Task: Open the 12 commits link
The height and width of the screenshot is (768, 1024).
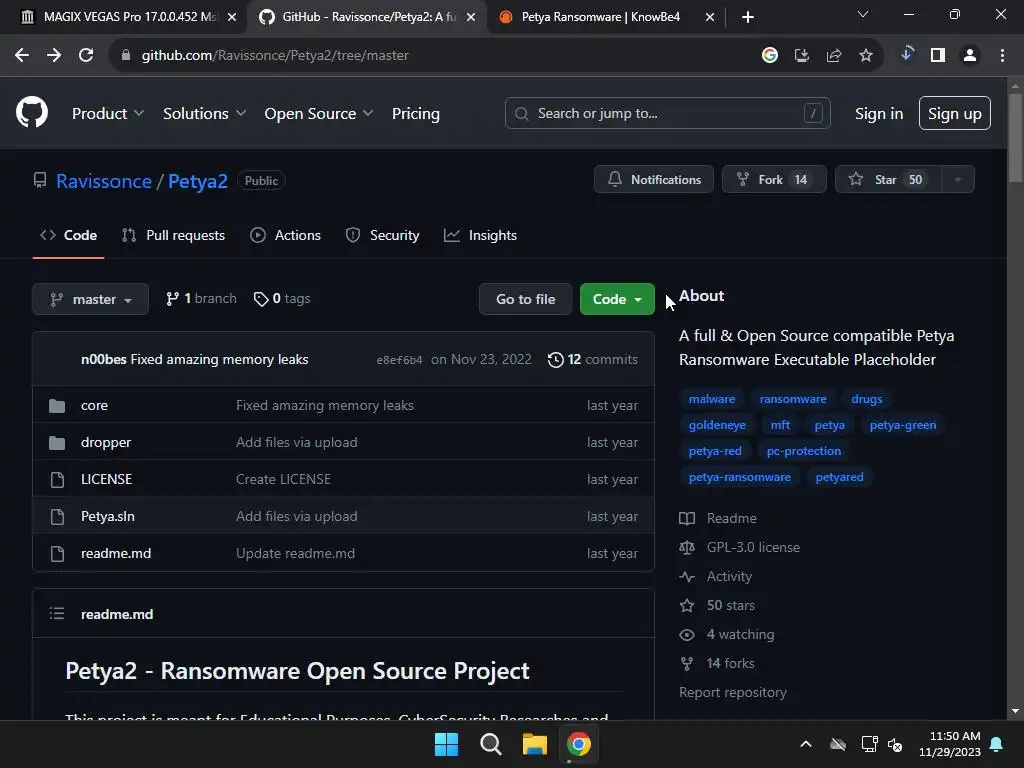Action: (593, 360)
